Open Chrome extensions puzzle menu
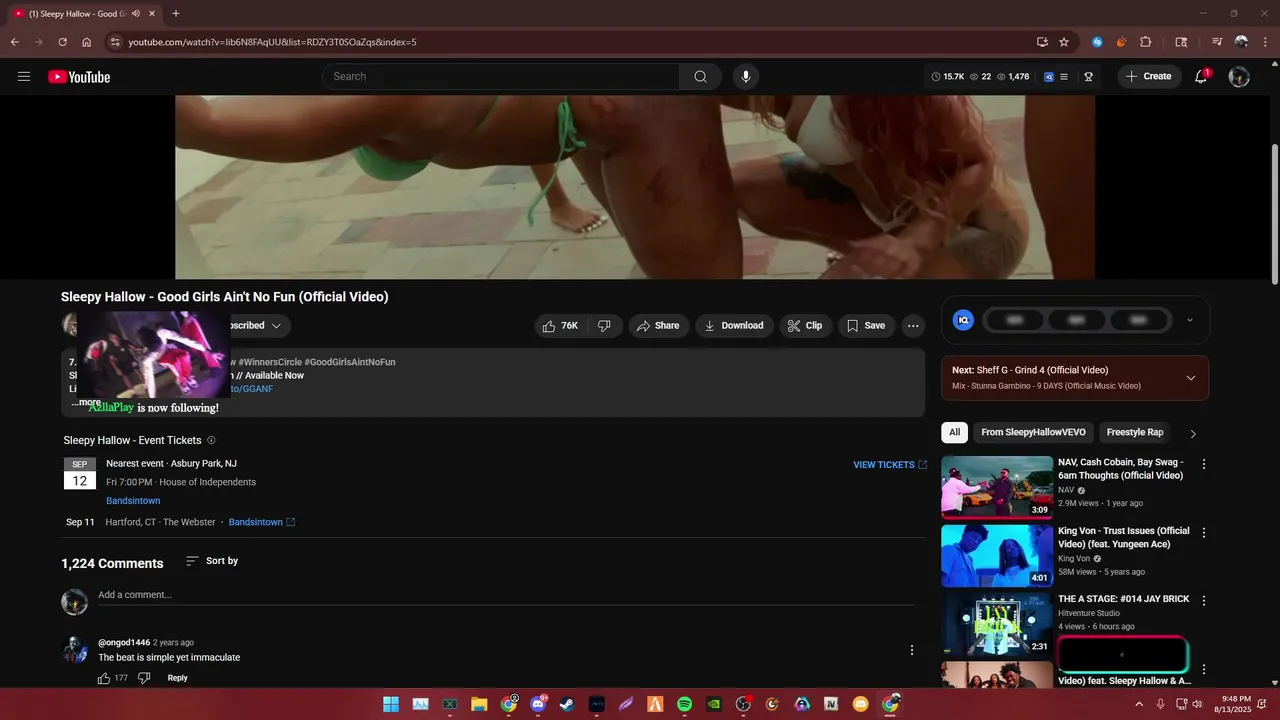The image size is (1280, 720). [x=1146, y=42]
